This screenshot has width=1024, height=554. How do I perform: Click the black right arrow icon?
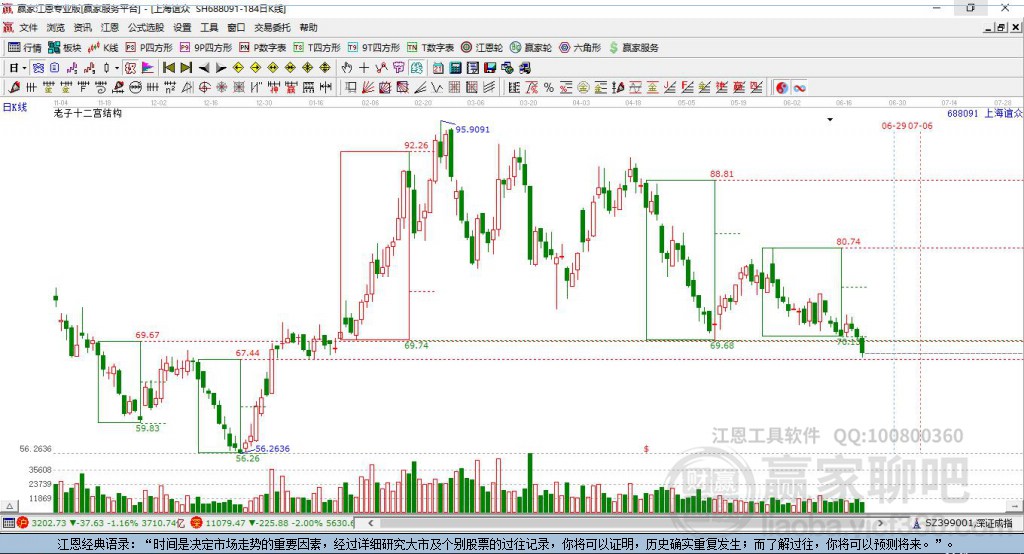(221, 68)
